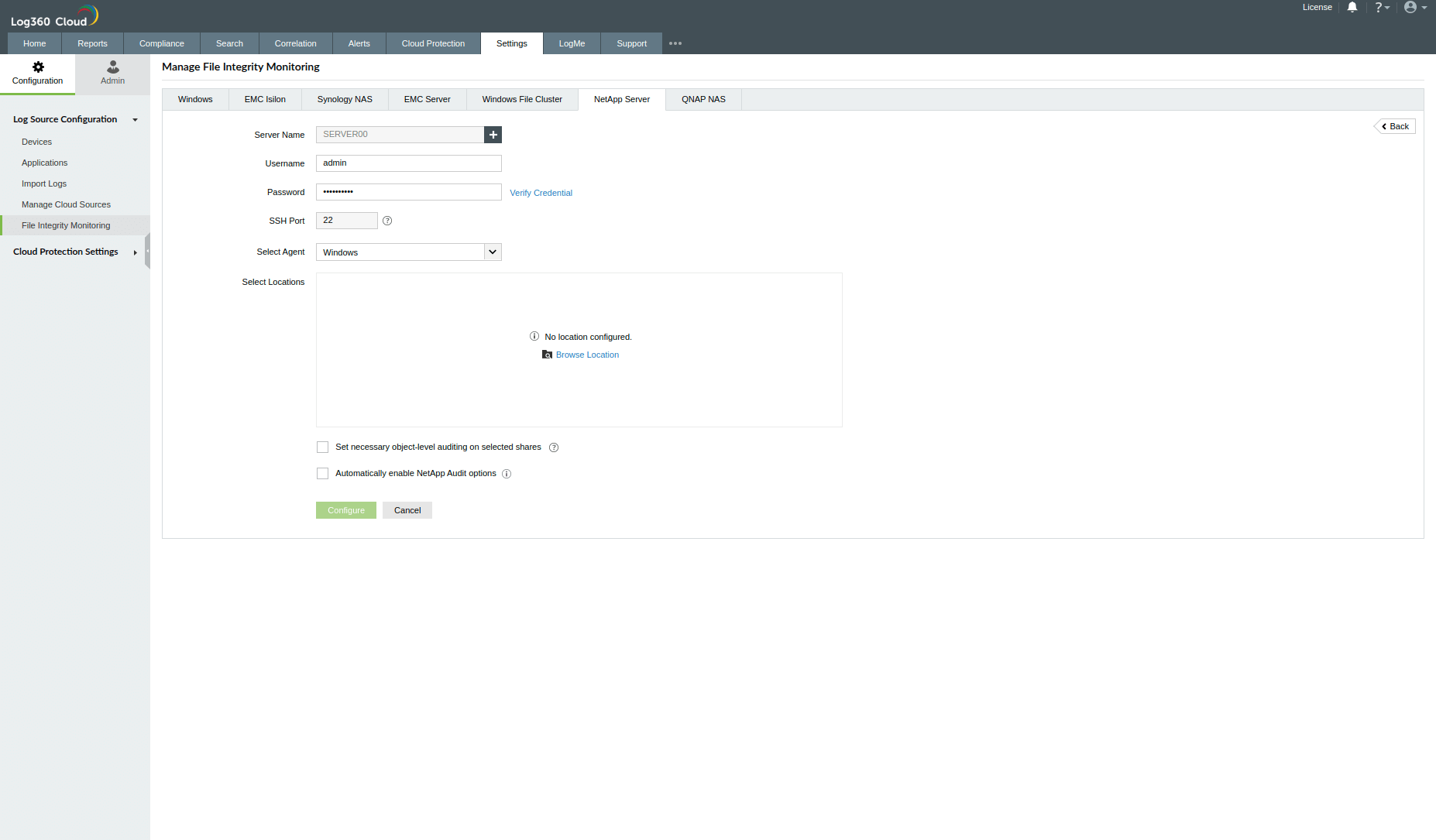Click the Back button
The width and height of the screenshot is (1436, 840).
click(x=1394, y=125)
